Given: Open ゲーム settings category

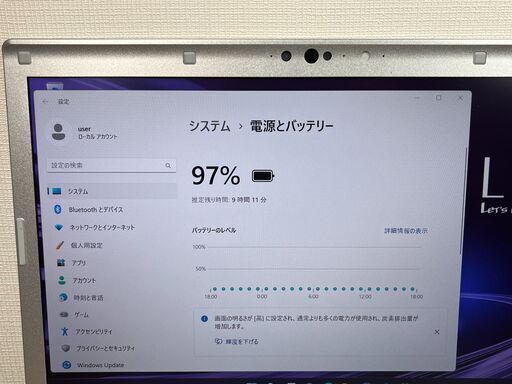Looking at the screenshot, I should click(x=81, y=315).
